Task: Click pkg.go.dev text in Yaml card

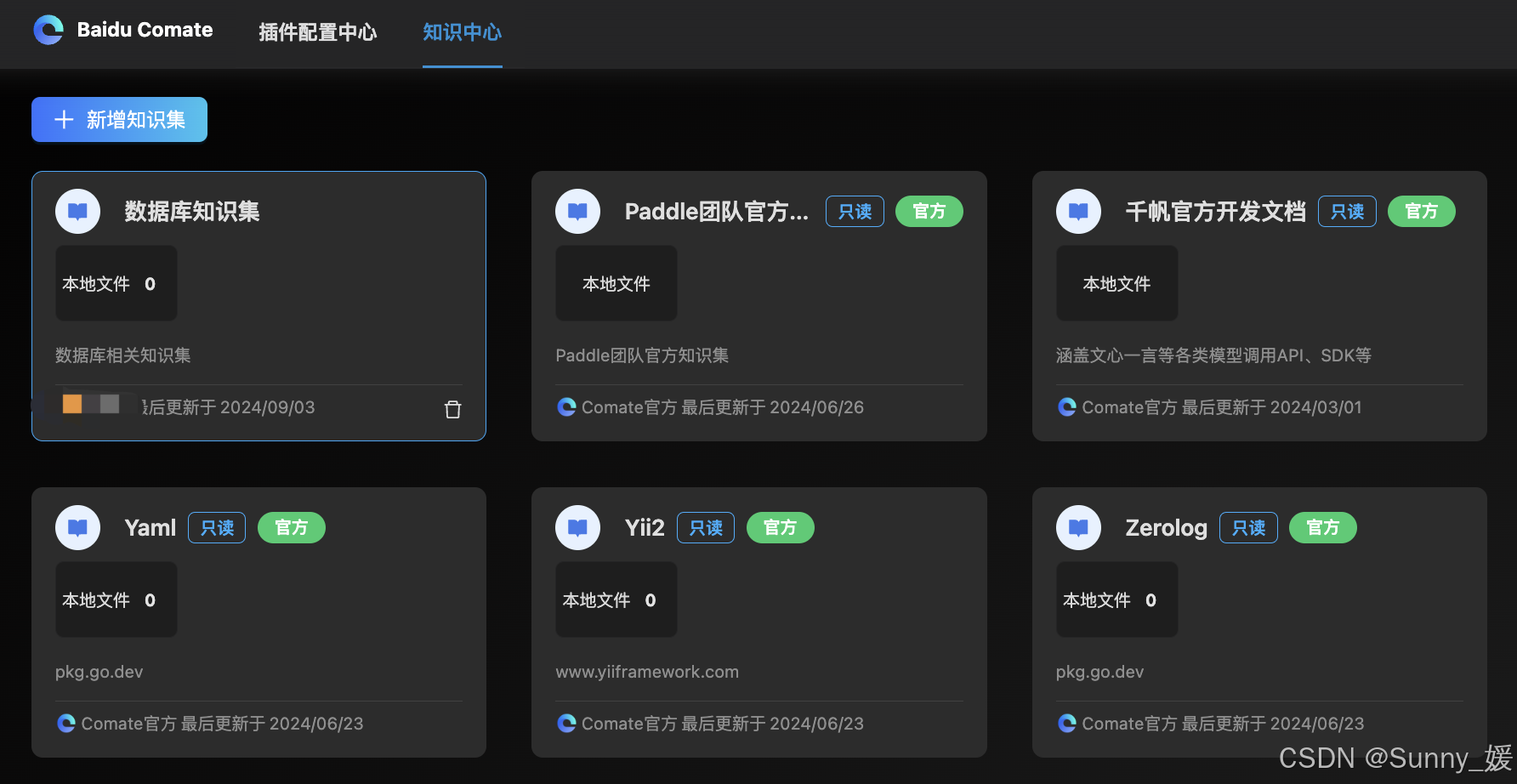Action: click(x=99, y=672)
